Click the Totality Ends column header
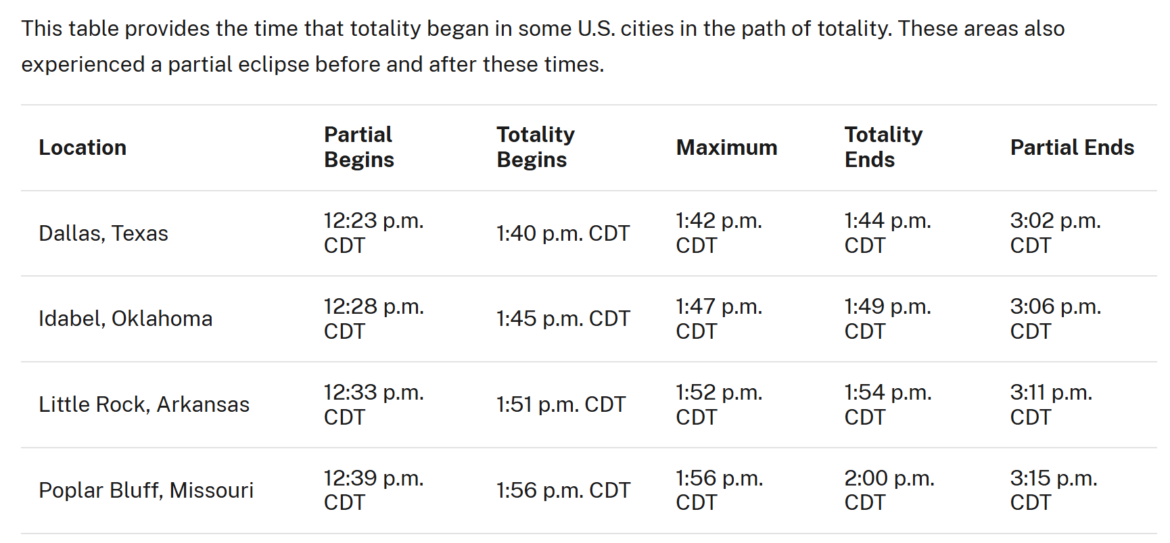1170x543 pixels. 883,147
